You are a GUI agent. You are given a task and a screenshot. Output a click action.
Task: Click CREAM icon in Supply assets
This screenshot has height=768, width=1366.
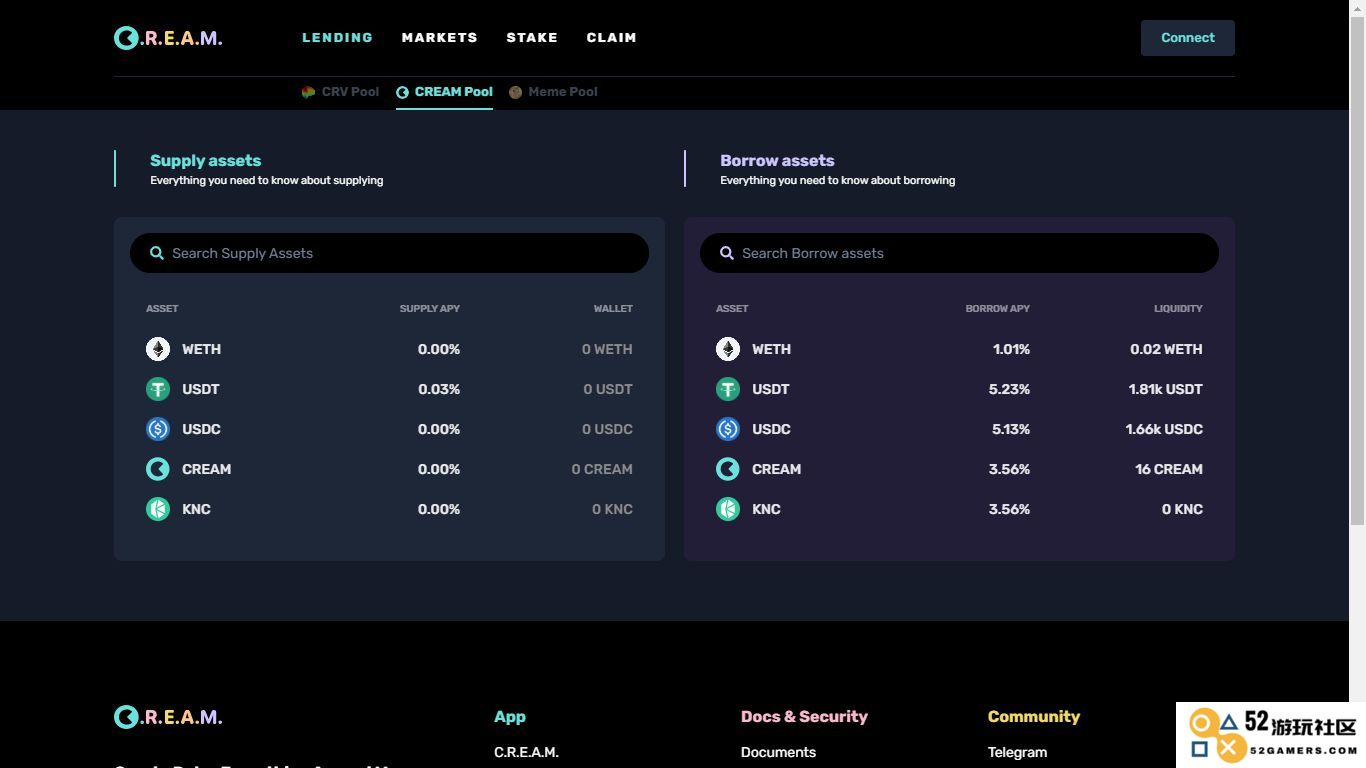pyautogui.click(x=158, y=469)
